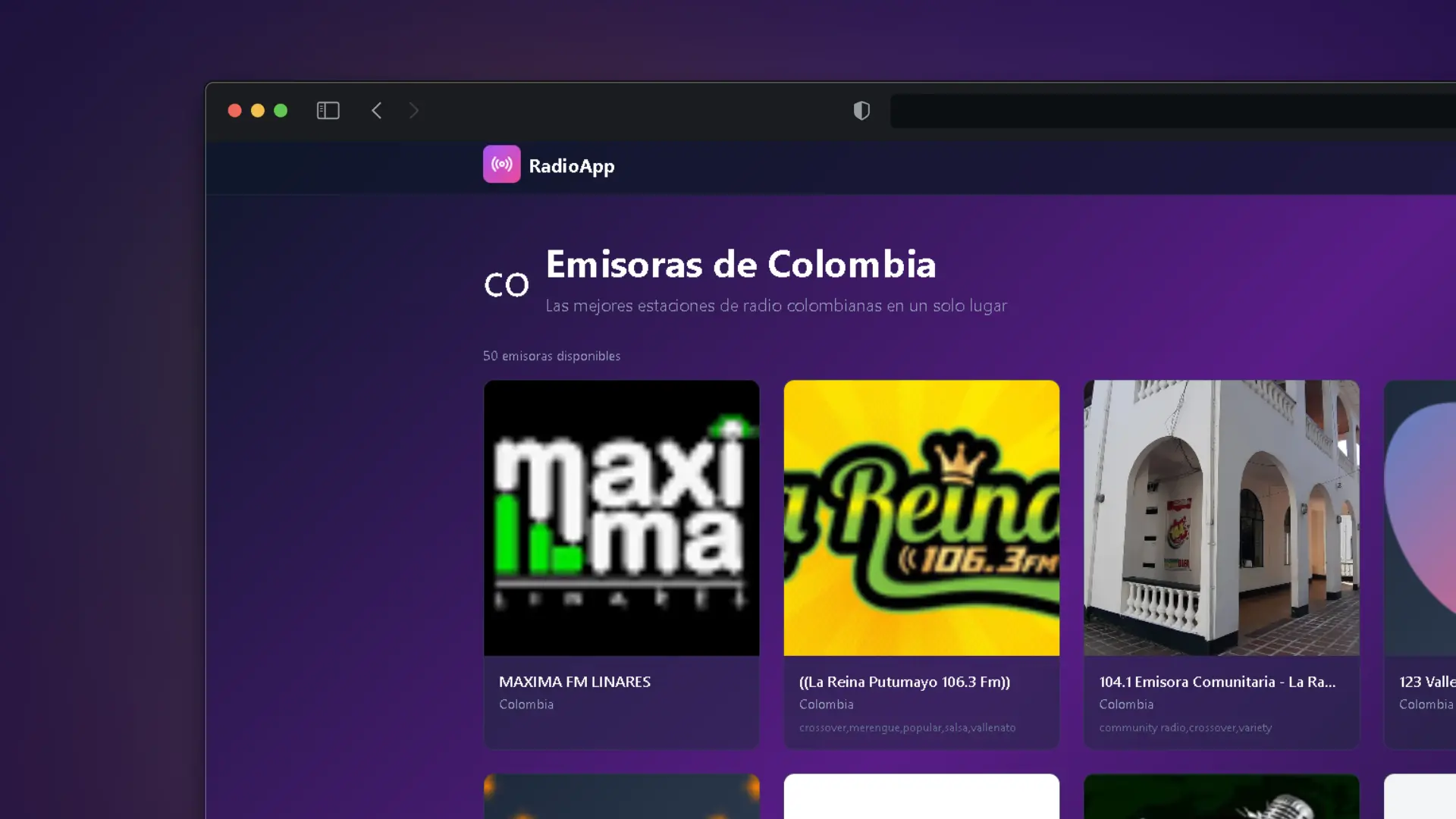Click the CO country badge icon
This screenshot has width=1456, height=819.
506,284
